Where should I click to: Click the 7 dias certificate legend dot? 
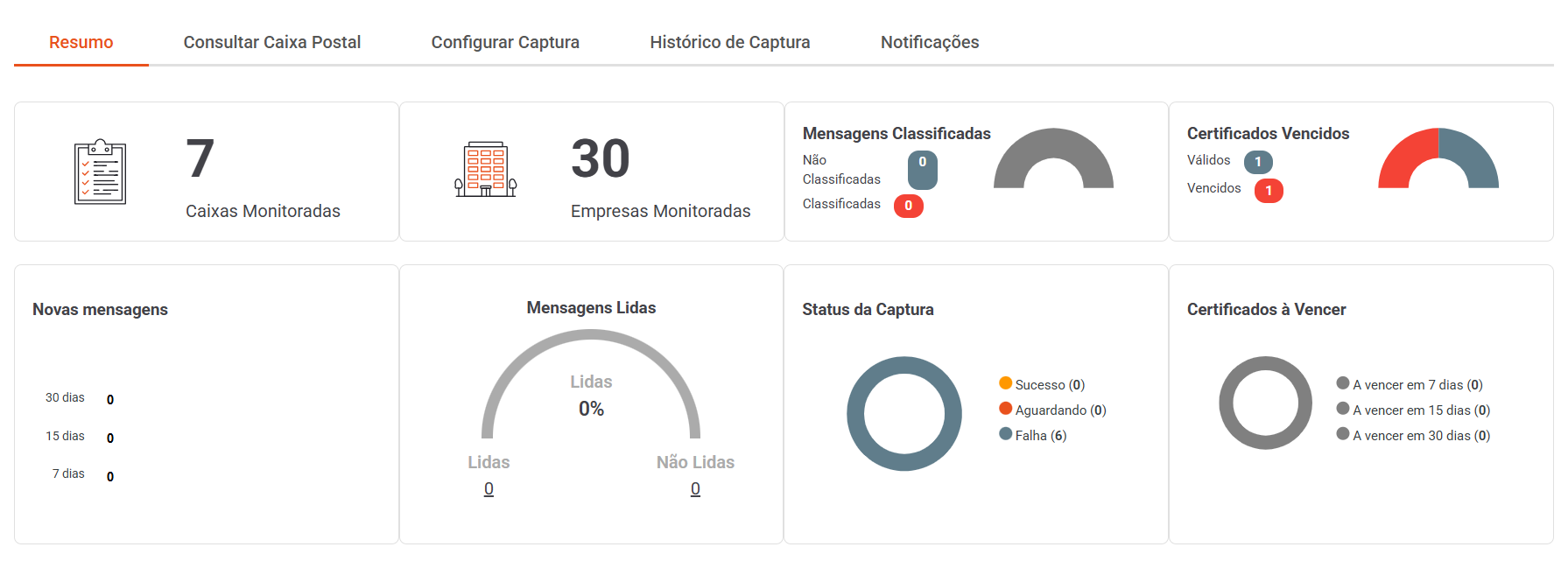pos(1343,383)
